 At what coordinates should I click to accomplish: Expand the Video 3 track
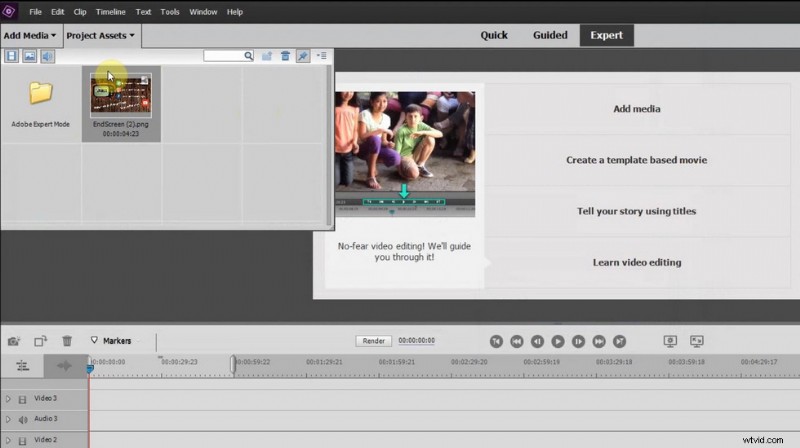(x=8, y=399)
